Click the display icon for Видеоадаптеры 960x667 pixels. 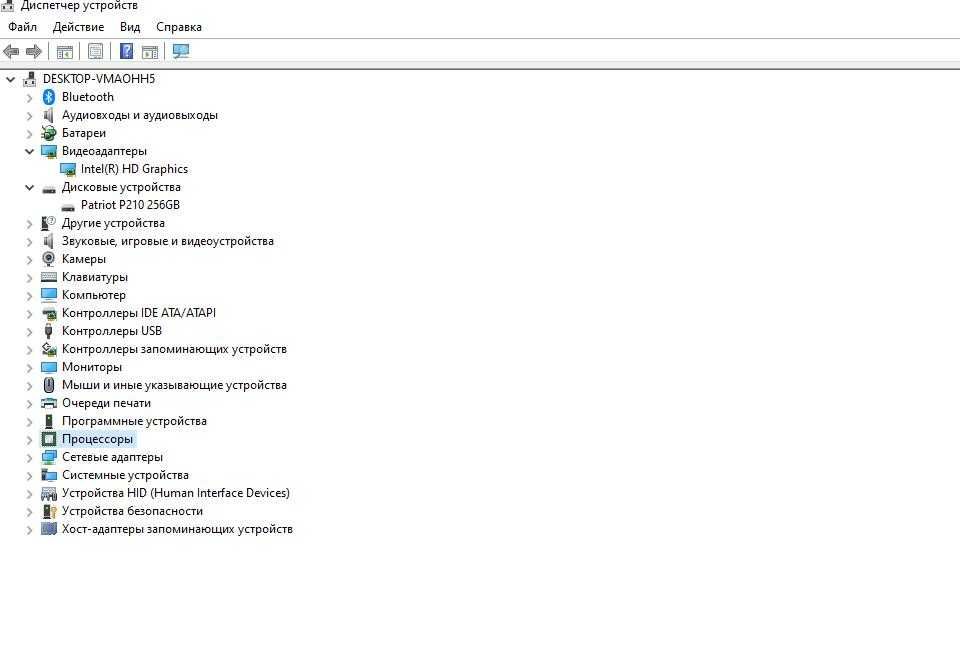[49, 151]
